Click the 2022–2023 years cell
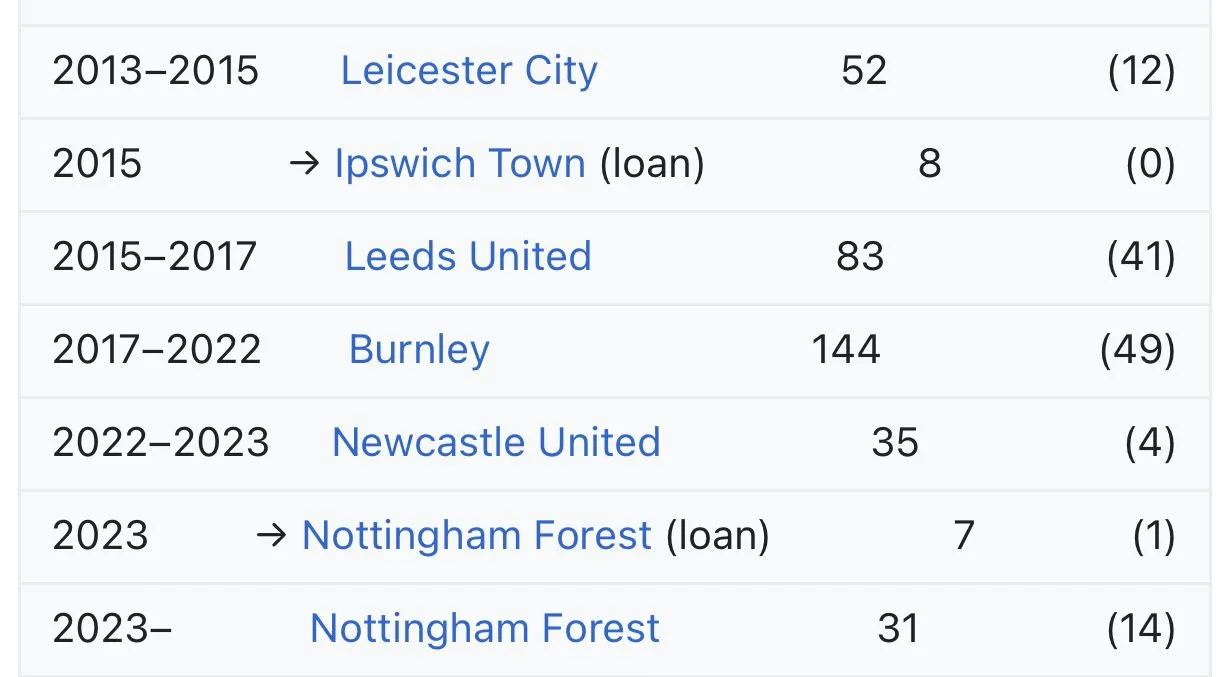The width and height of the screenshot is (1230, 677). click(x=160, y=443)
